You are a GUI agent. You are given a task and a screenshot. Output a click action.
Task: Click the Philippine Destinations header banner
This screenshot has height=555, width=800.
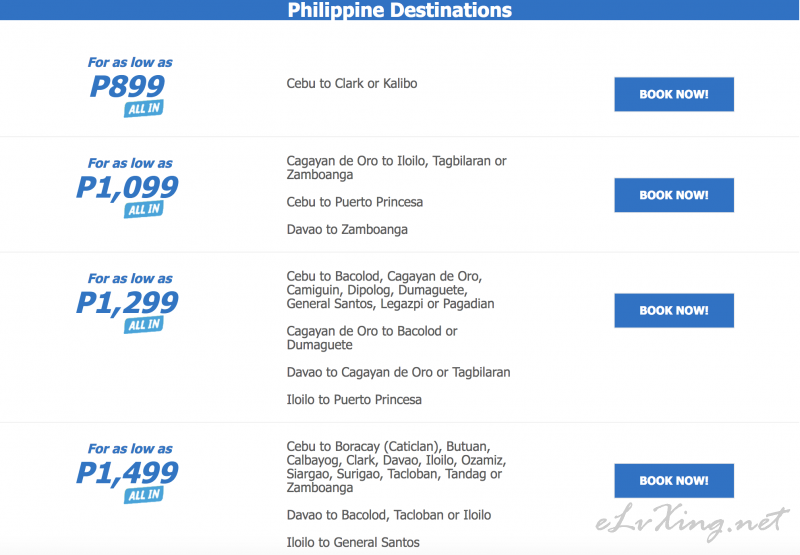(x=399, y=10)
